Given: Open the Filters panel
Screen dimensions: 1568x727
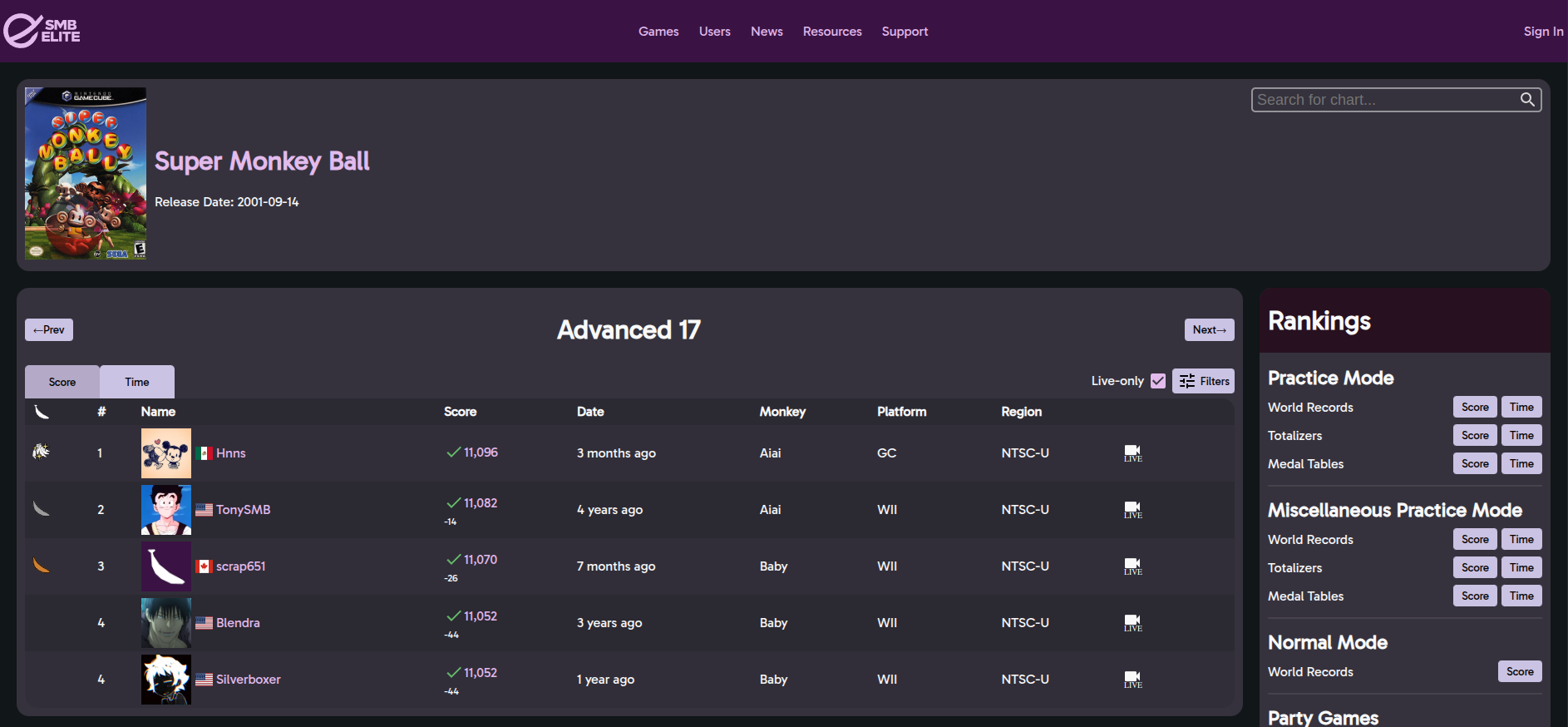Looking at the screenshot, I should [1203, 381].
